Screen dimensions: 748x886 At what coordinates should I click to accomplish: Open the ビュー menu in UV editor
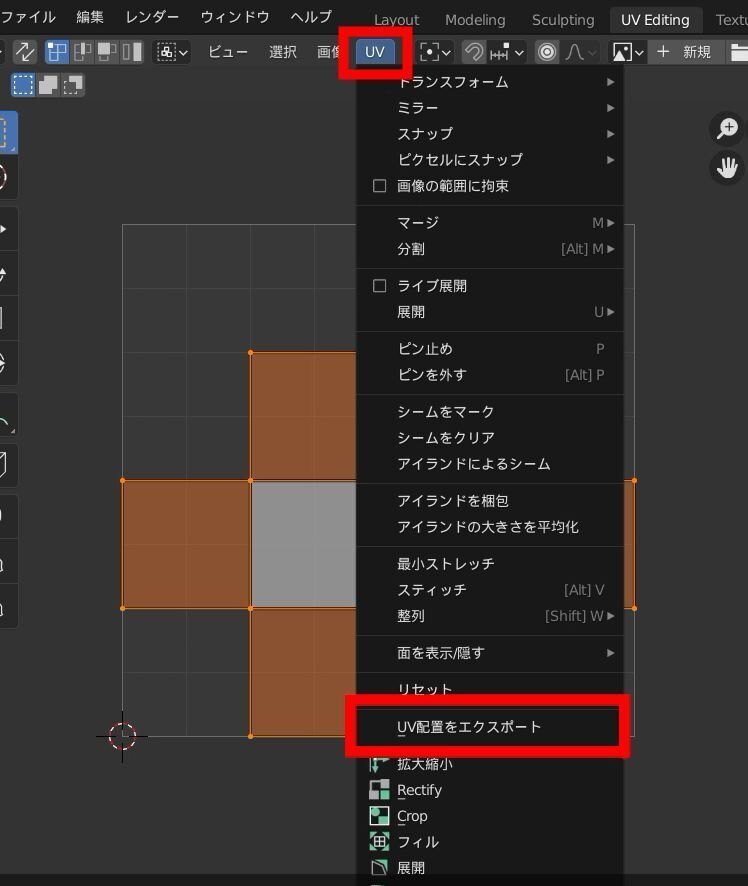click(228, 52)
